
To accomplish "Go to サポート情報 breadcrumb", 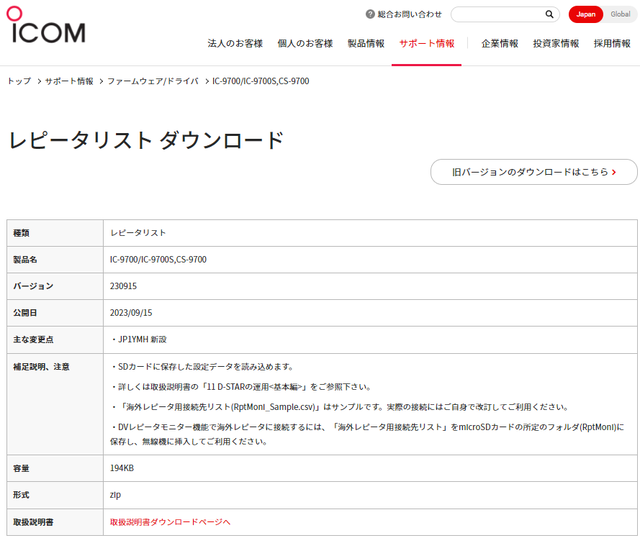I will (x=69, y=81).
